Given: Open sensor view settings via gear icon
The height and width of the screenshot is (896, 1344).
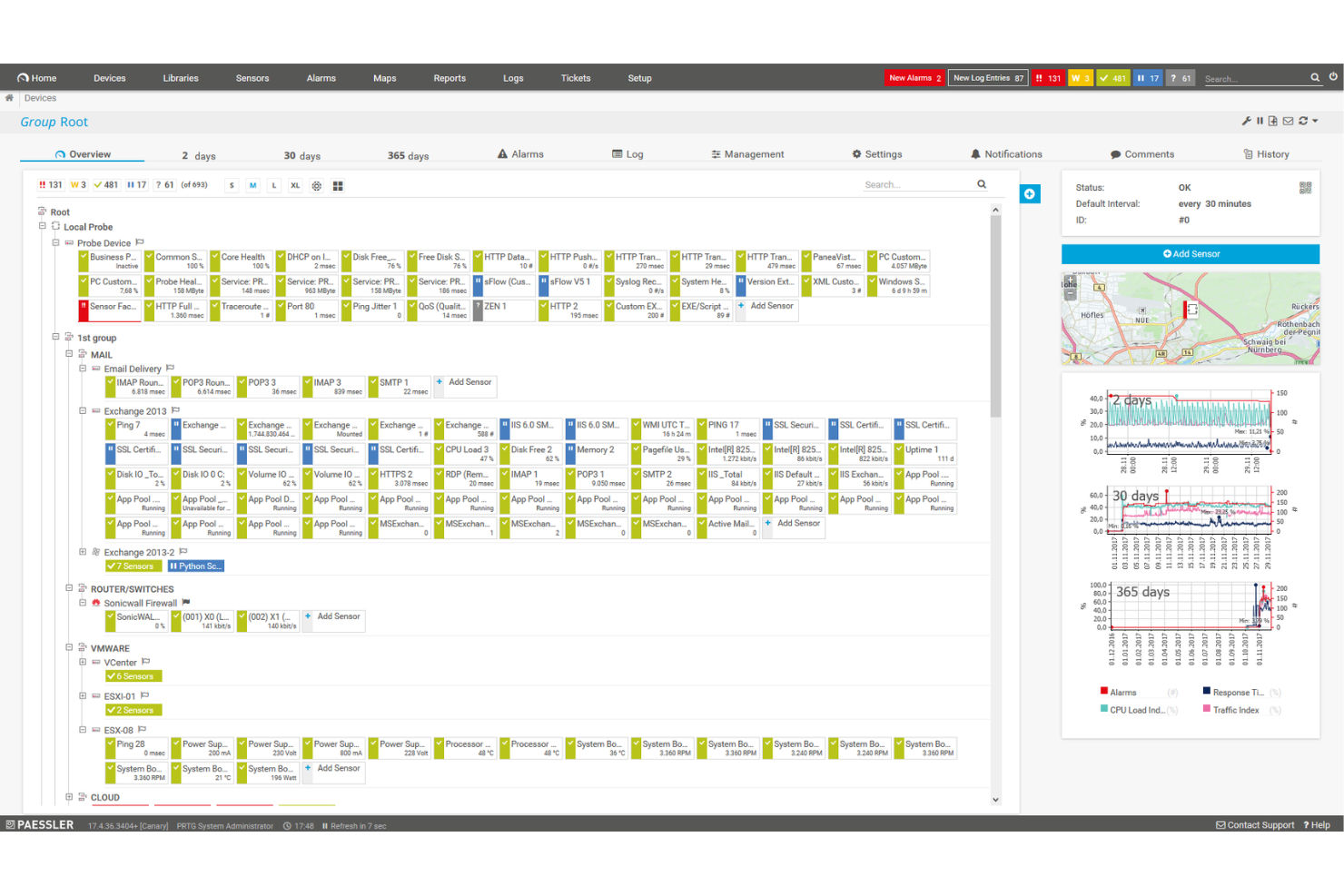Looking at the screenshot, I should [x=316, y=185].
